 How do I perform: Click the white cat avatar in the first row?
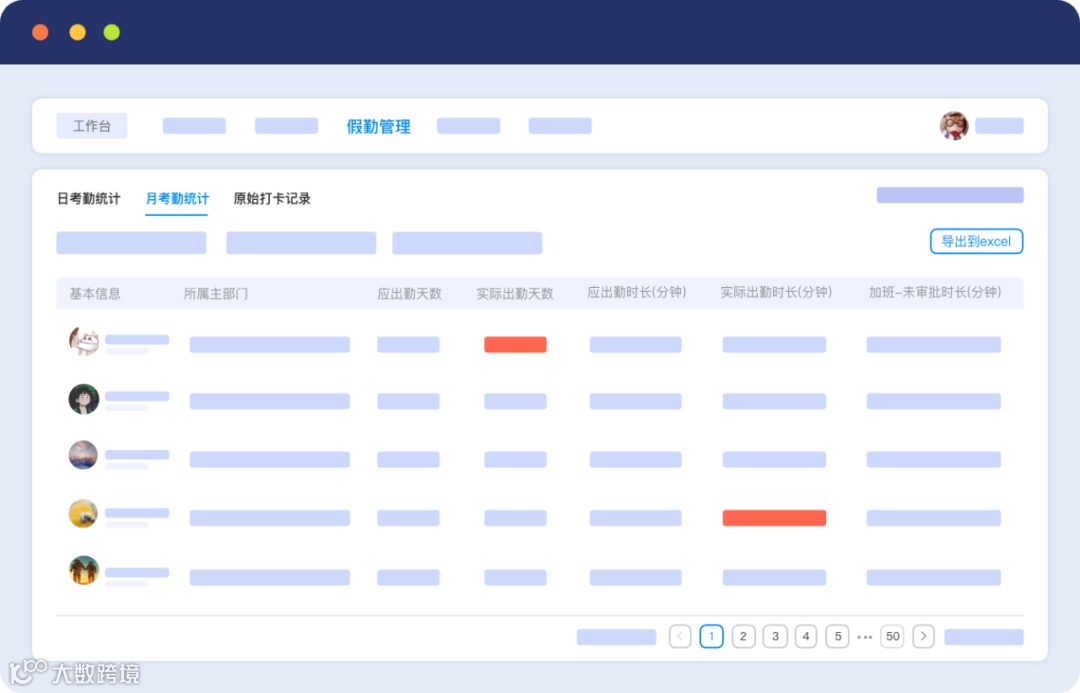(84, 341)
